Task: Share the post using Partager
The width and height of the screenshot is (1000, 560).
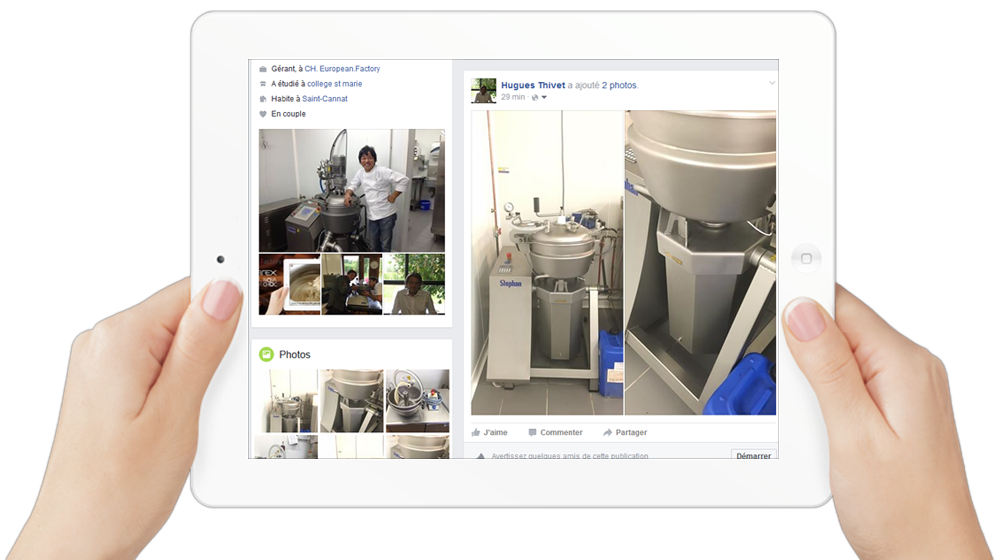Action: coord(625,433)
